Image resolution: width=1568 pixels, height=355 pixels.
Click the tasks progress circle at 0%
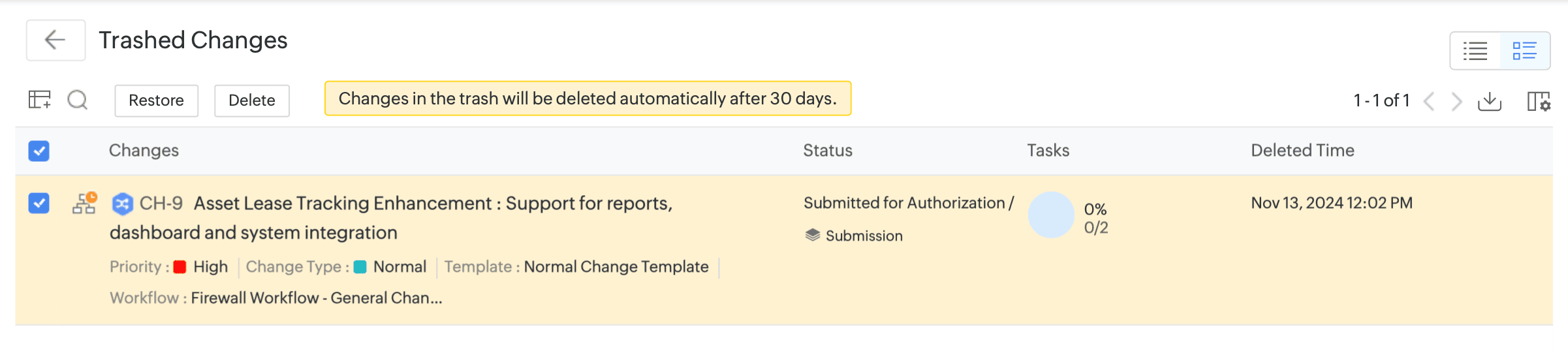point(1051,215)
